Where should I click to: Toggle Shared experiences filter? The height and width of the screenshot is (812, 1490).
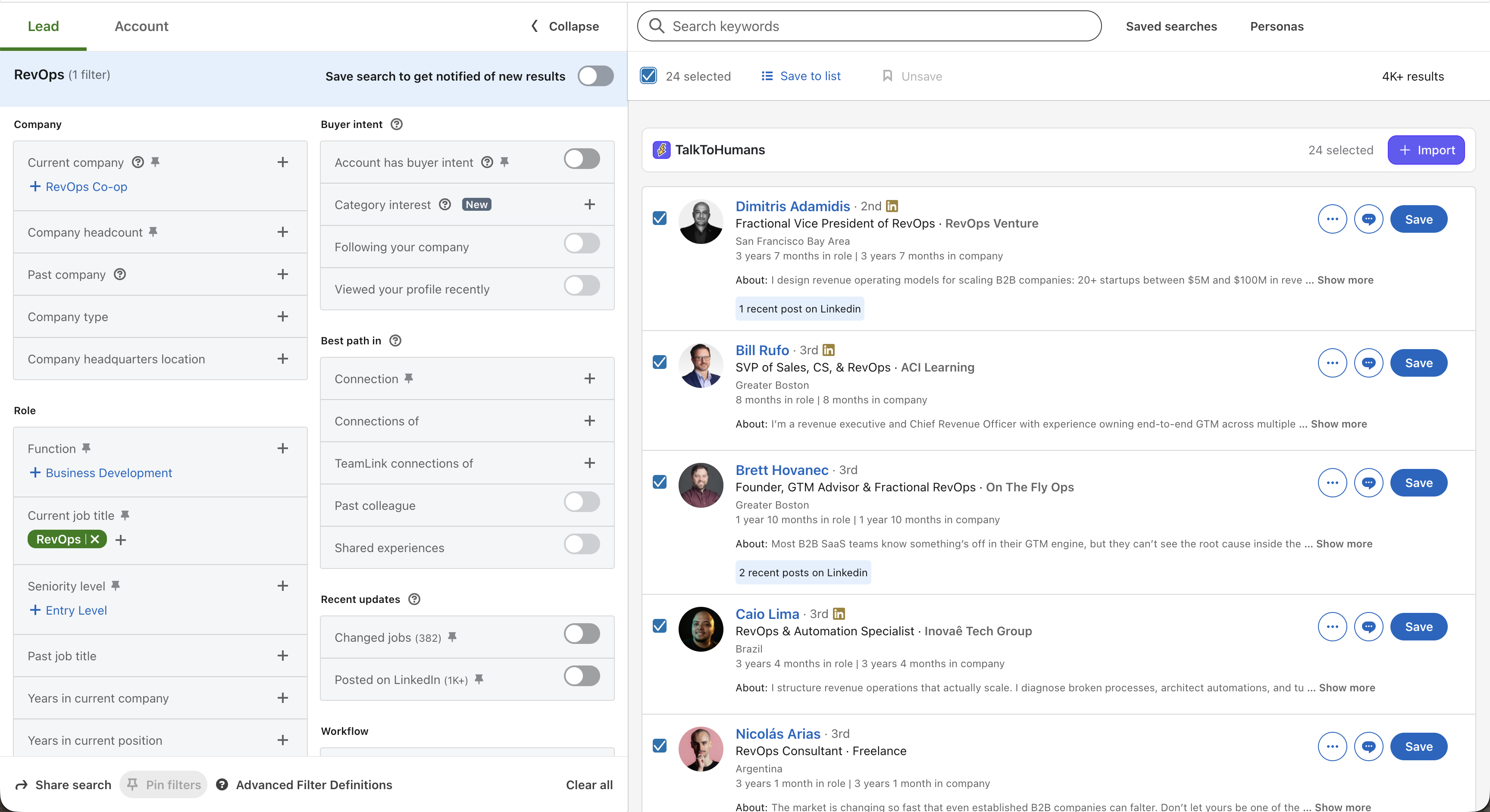[582, 543]
